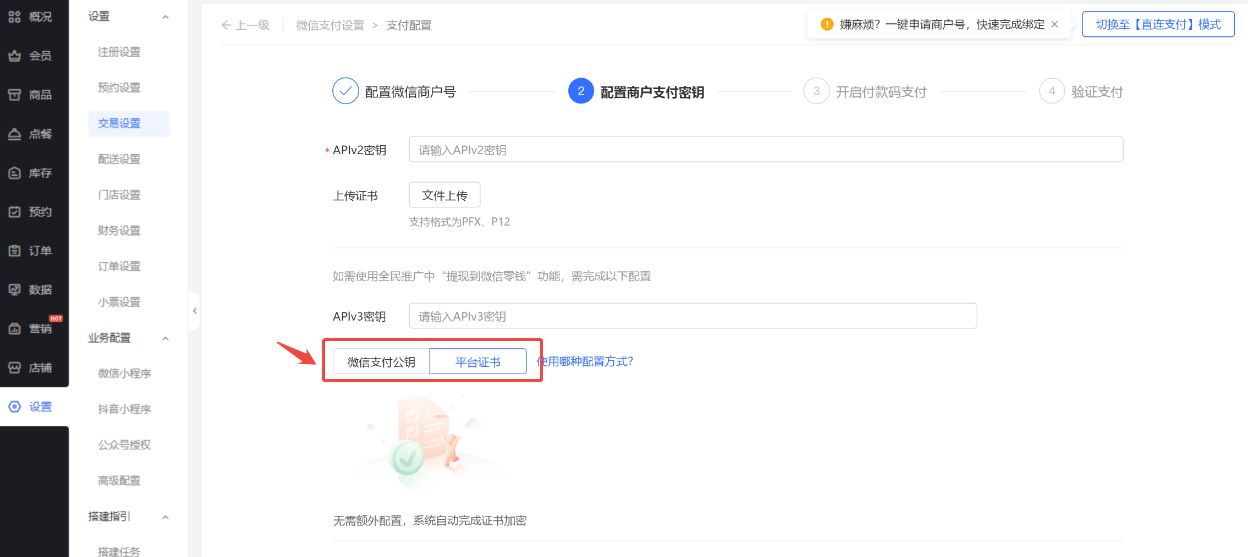This screenshot has width=1248, height=557.
Task: Collapse the 搭建指引 menu group
Action: tap(165, 517)
